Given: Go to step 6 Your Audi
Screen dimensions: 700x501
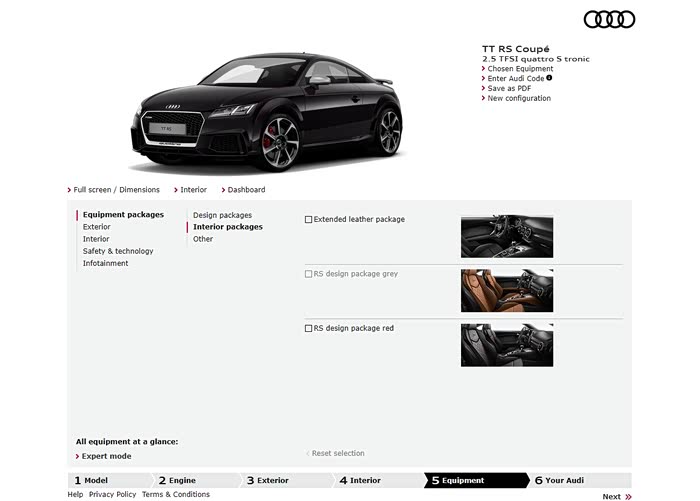Looking at the screenshot, I should click(x=580, y=480).
